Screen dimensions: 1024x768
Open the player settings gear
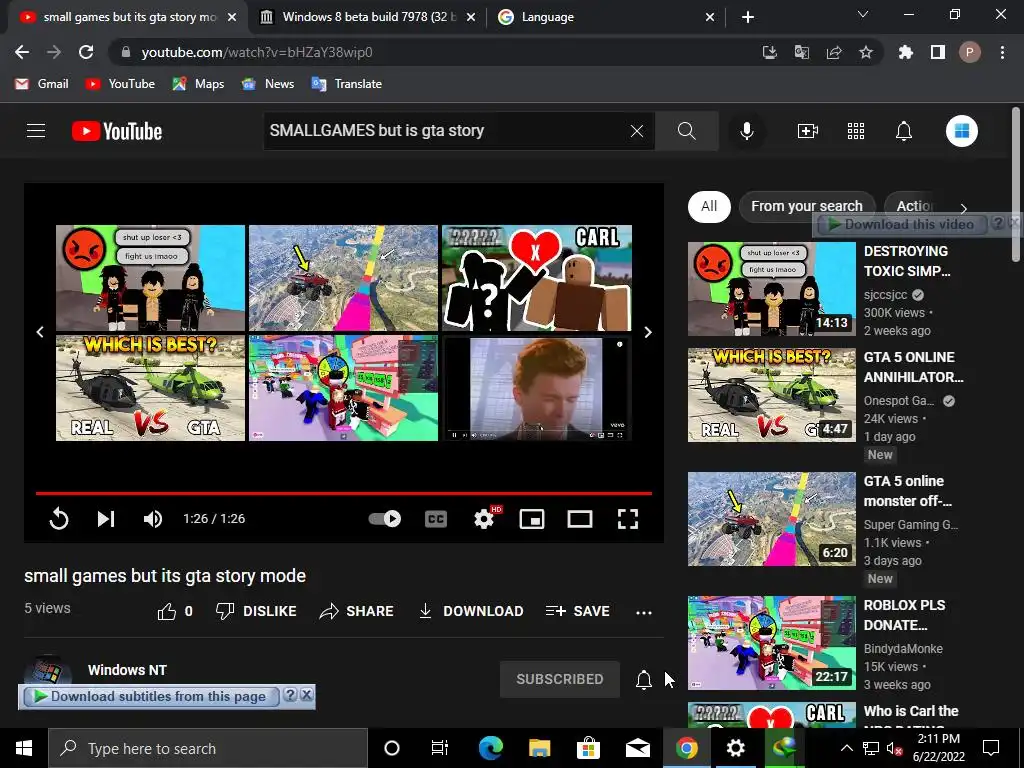(x=484, y=519)
